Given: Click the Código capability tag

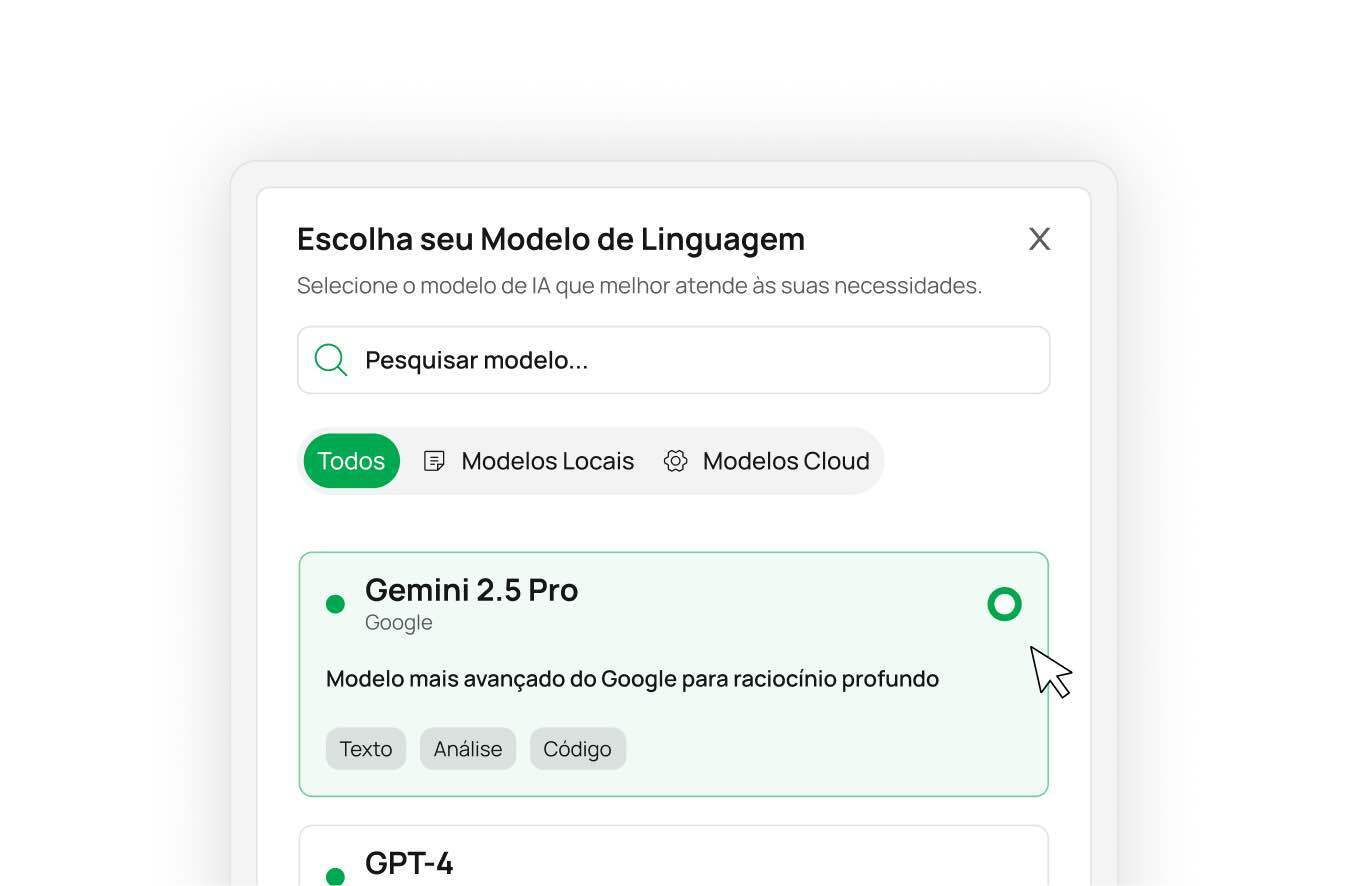Looking at the screenshot, I should point(577,748).
